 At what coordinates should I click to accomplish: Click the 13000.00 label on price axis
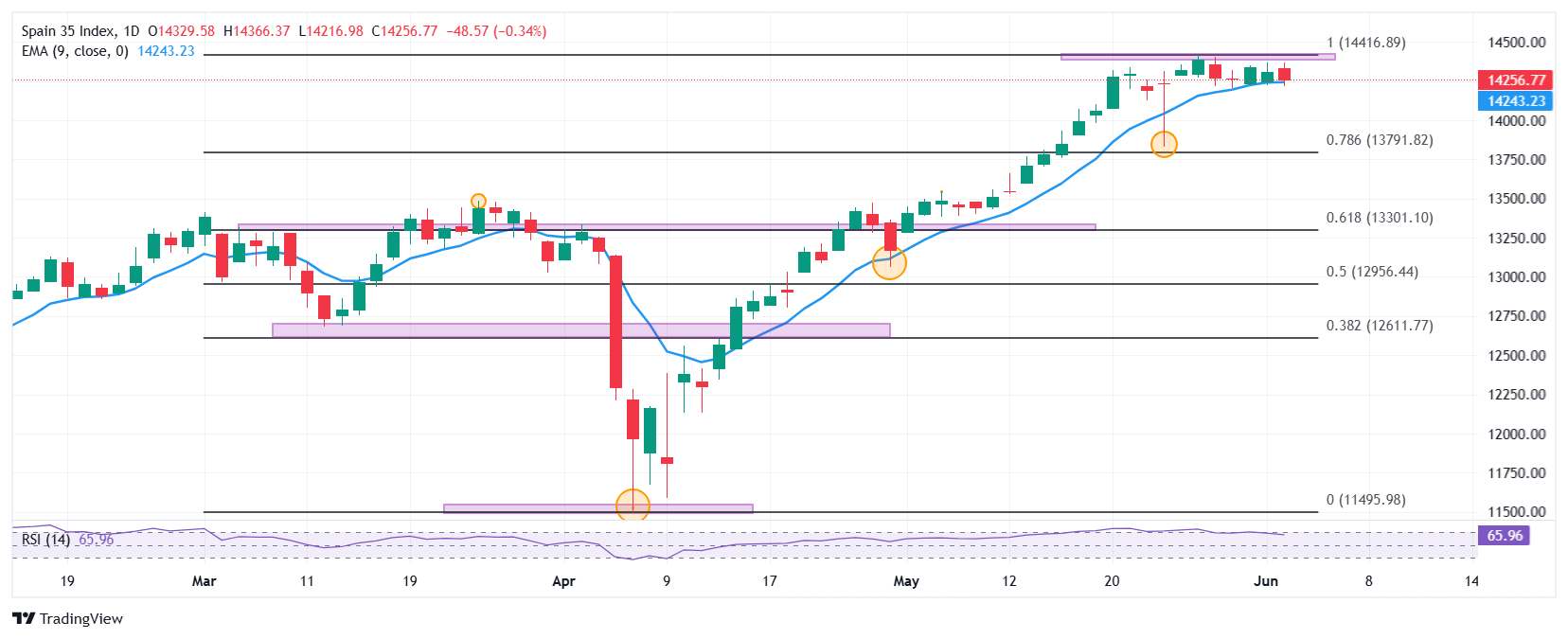pyautogui.click(x=1516, y=277)
